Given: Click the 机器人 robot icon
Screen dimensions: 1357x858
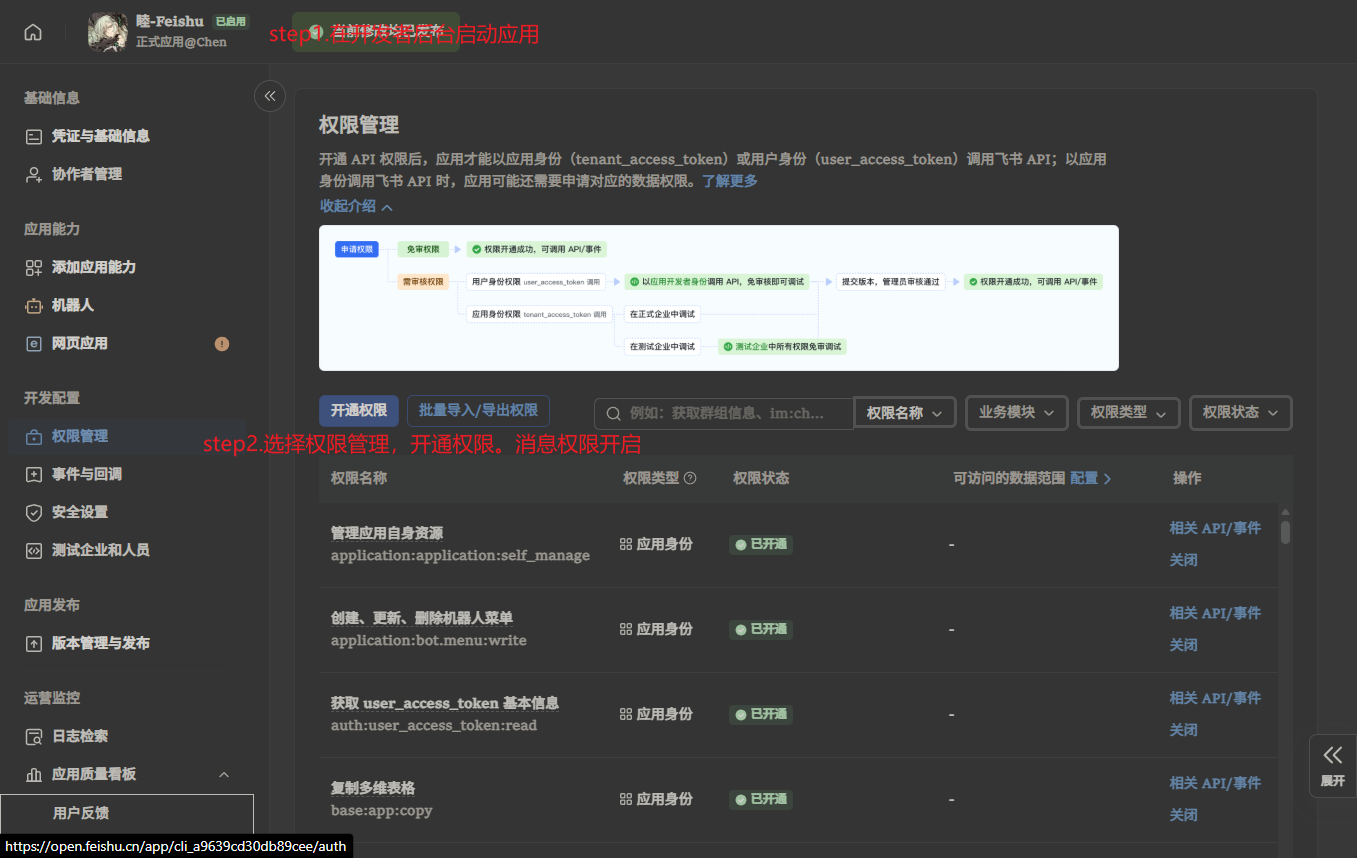Looking at the screenshot, I should click(33, 305).
